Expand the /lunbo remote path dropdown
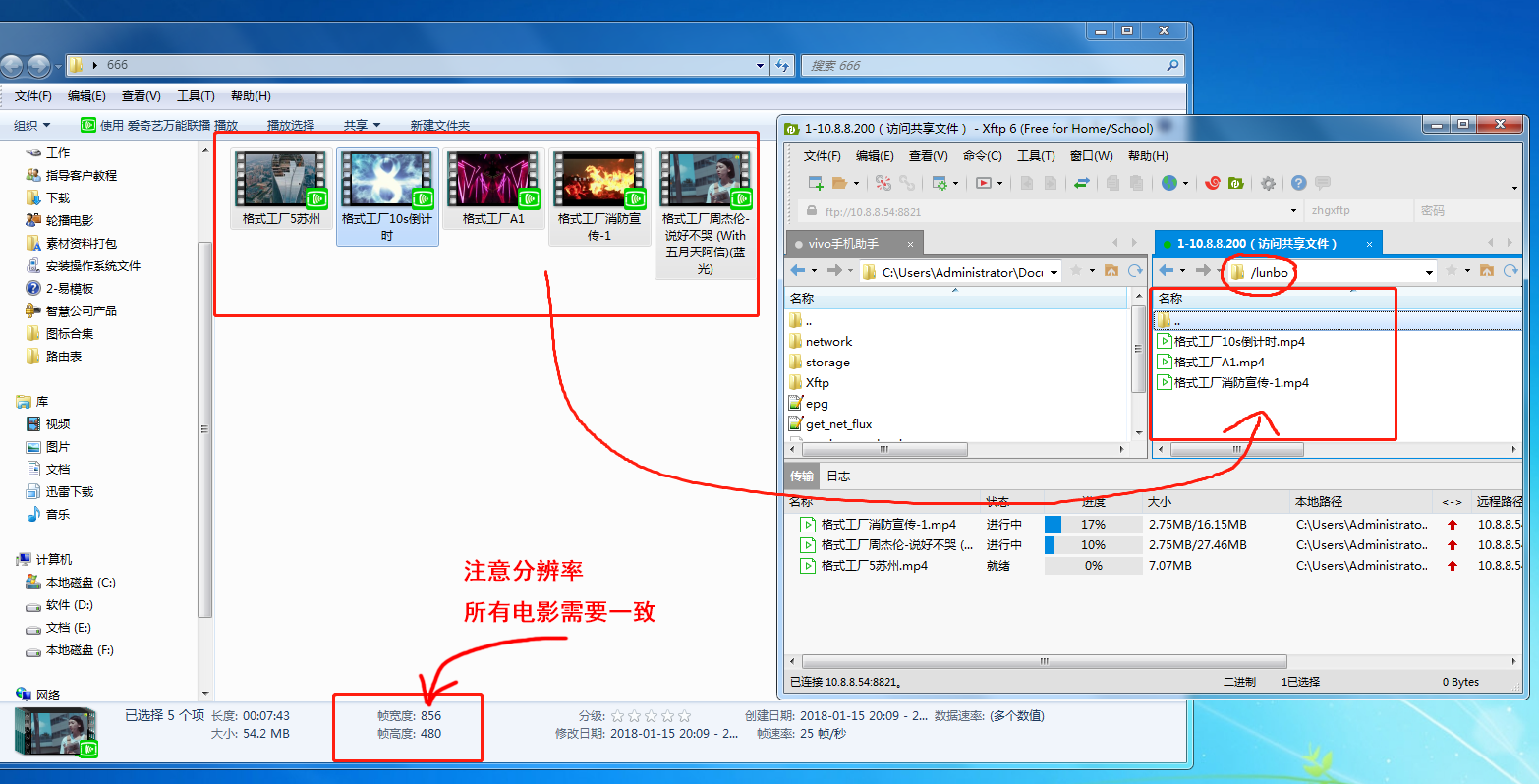The height and width of the screenshot is (784, 1539). coord(1429,272)
